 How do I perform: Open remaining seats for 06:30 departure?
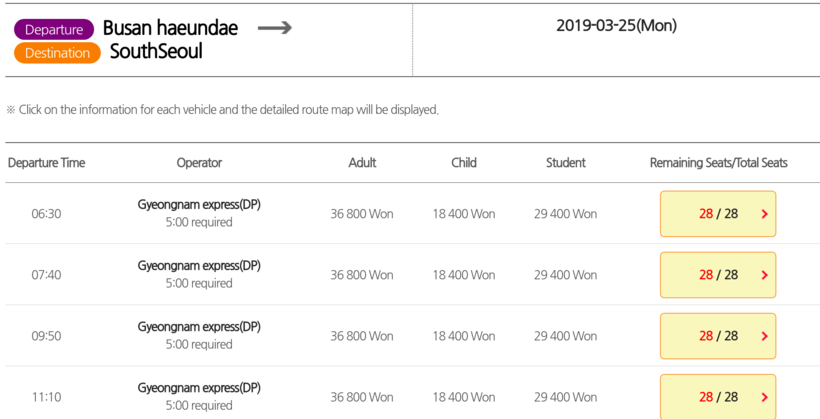(717, 214)
